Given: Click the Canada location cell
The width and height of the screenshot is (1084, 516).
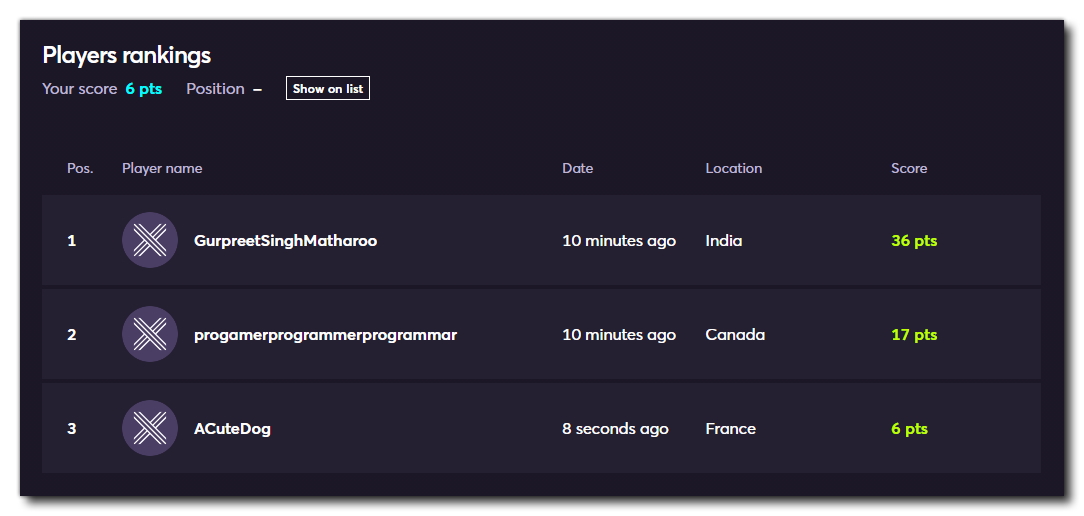Looking at the screenshot, I should [x=735, y=335].
